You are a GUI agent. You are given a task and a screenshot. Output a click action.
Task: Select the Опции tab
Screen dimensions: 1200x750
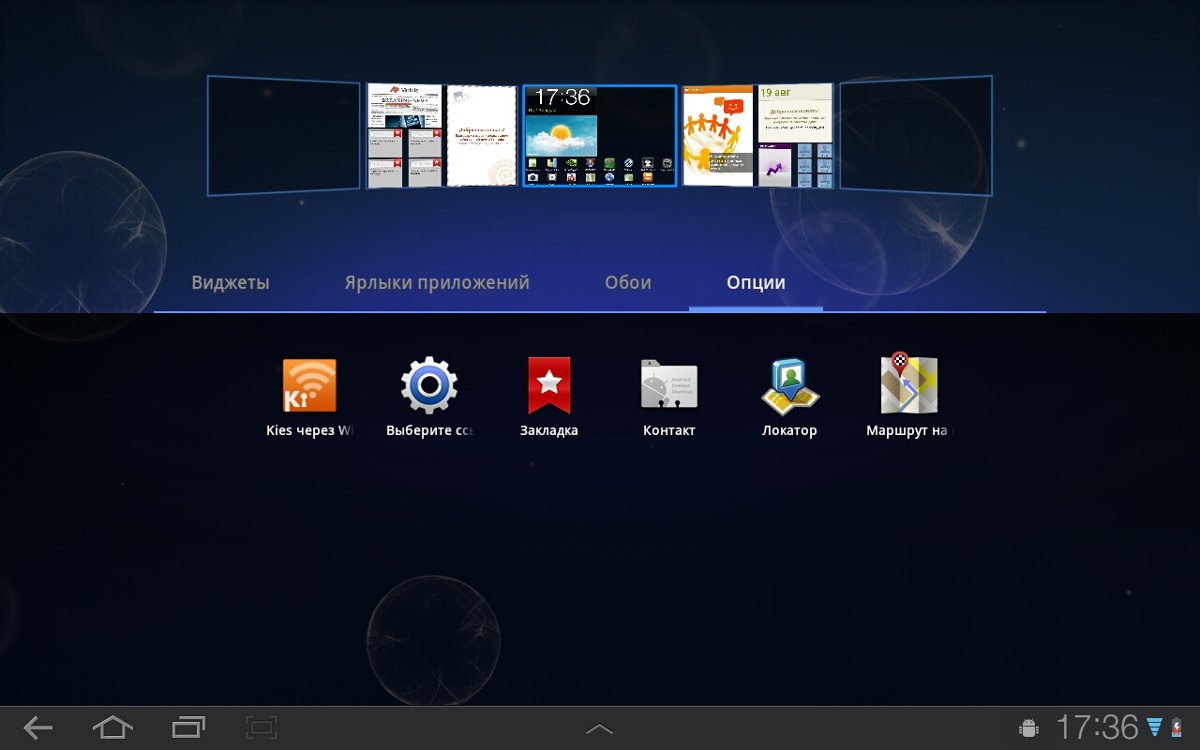756,283
